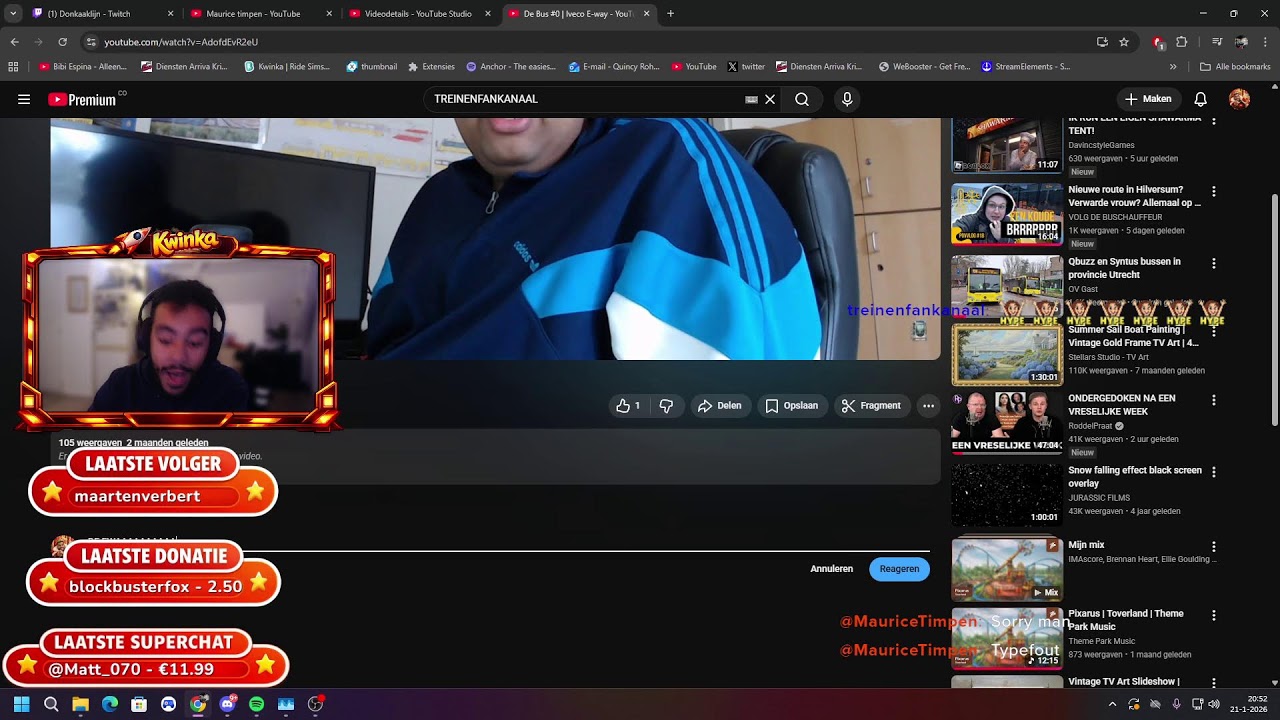
Task: Clear the search box with the X
Action: coord(770,99)
